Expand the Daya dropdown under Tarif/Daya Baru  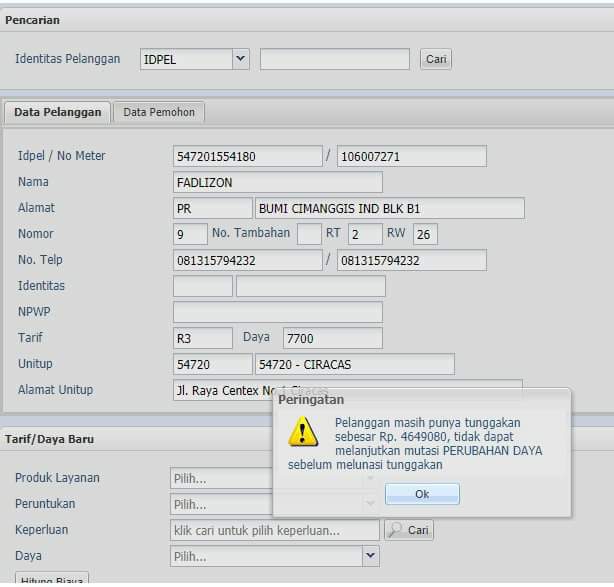[371, 555]
